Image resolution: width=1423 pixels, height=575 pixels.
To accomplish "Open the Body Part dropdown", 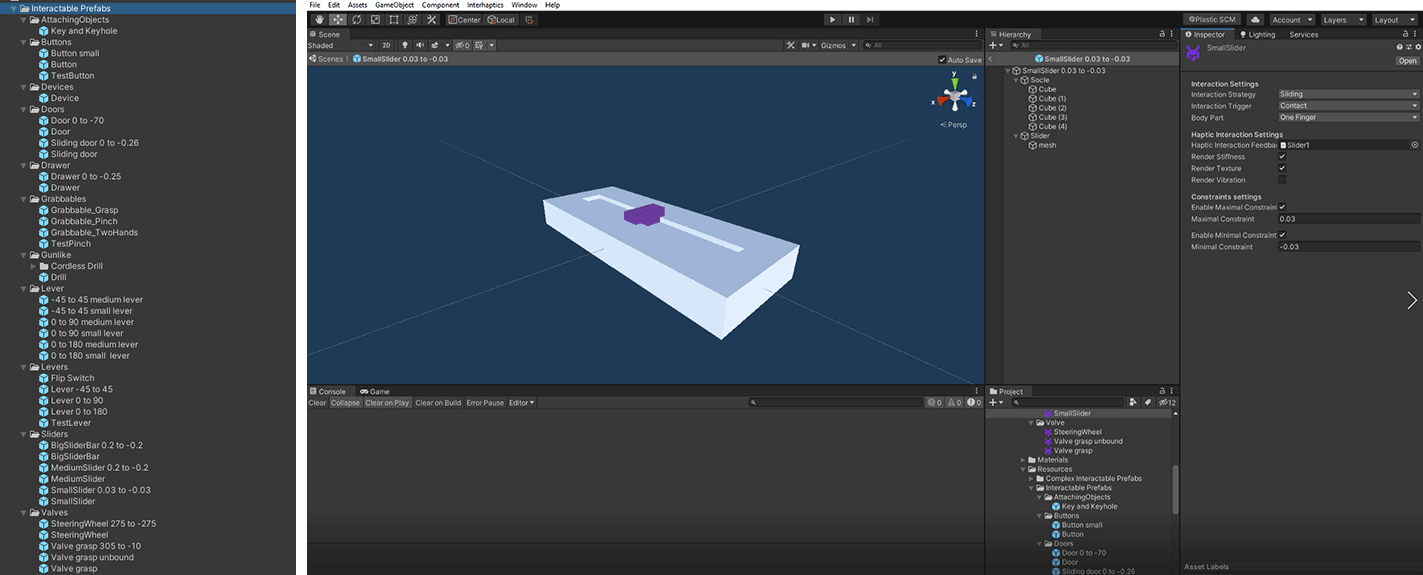I will tap(1348, 117).
